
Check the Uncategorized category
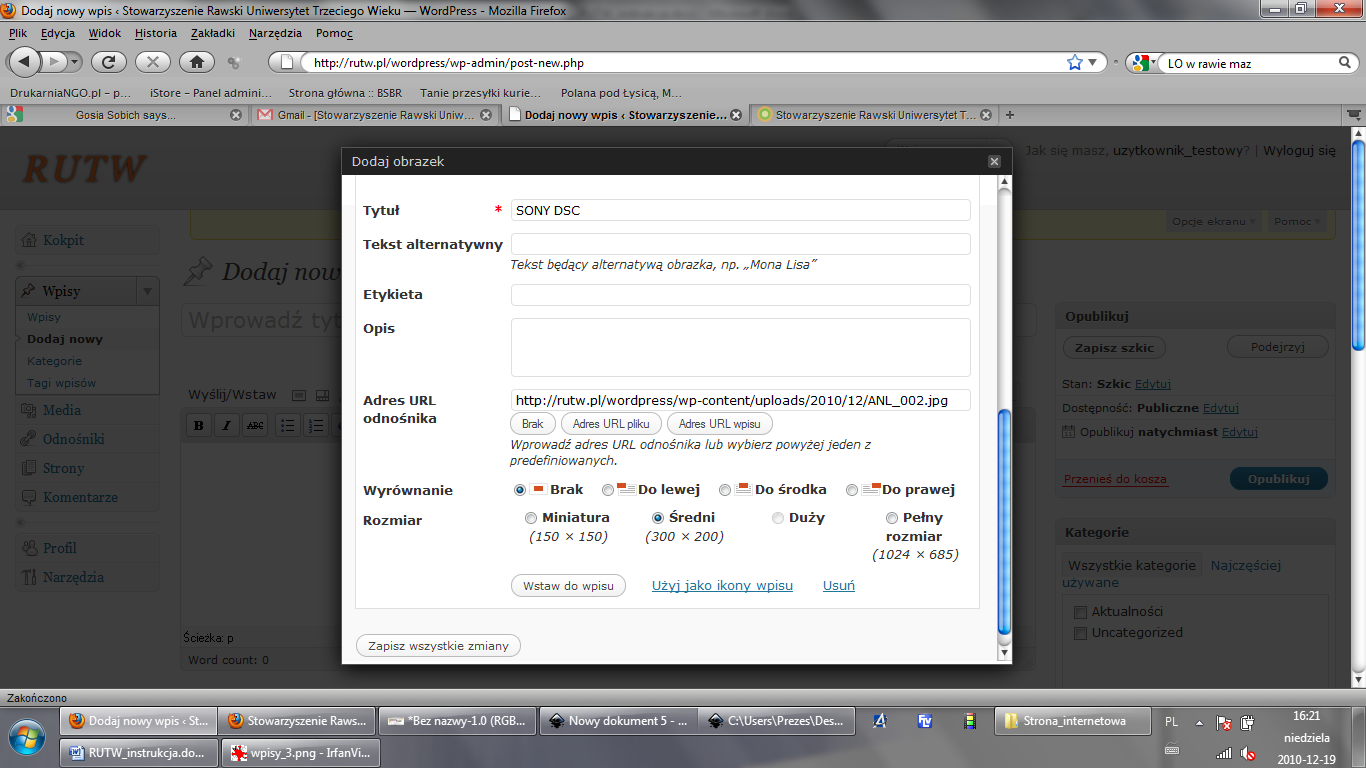tap(1079, 633)
